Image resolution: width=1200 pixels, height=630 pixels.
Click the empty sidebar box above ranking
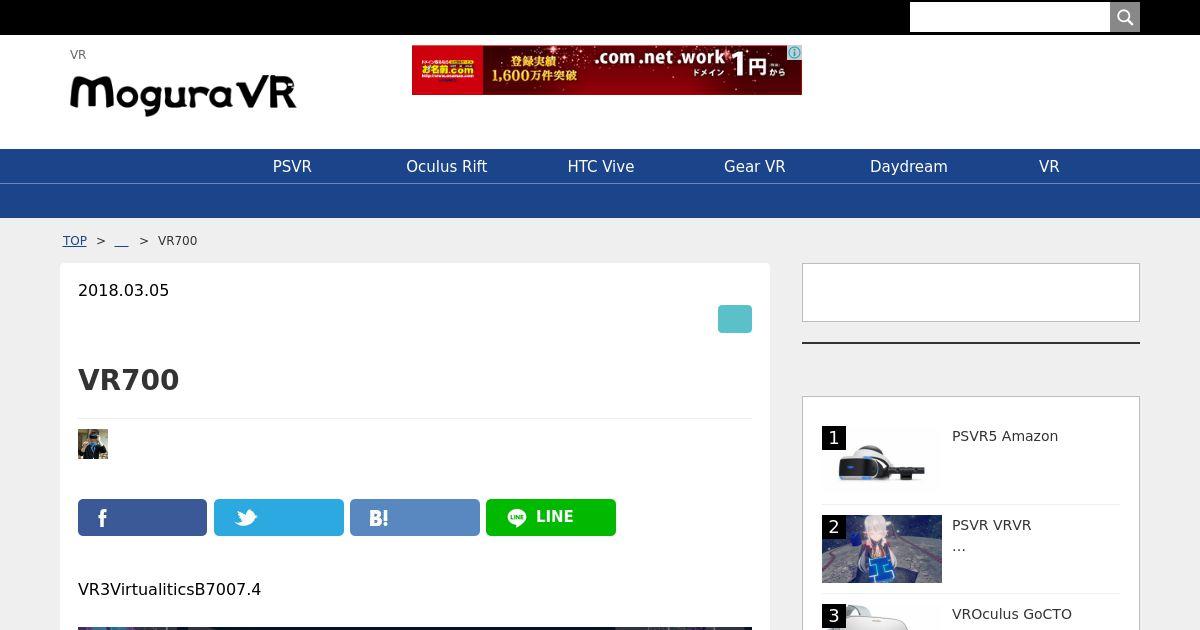tap(971, 292)
